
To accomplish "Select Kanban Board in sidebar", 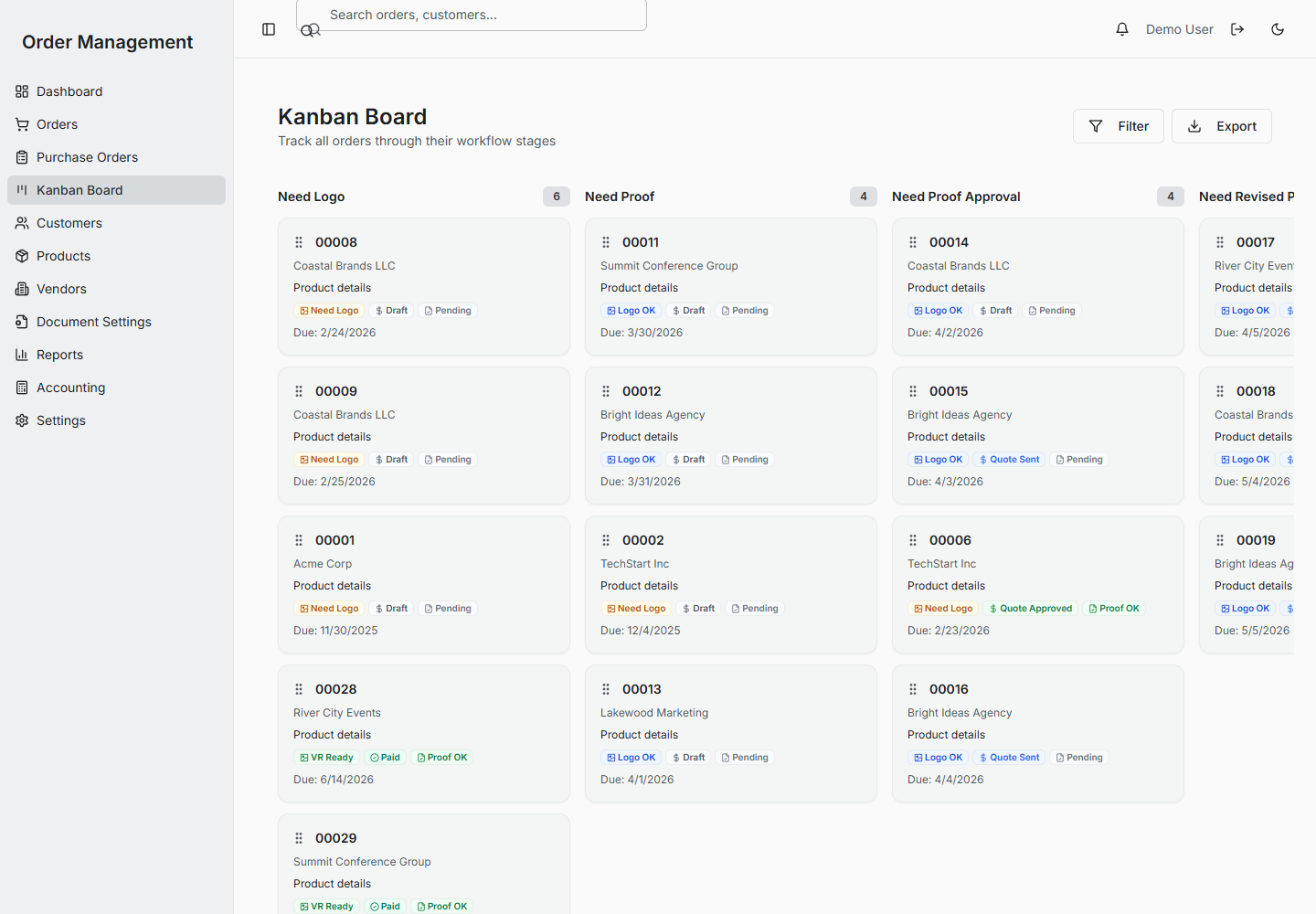I will pyautogui.click(x=116, y=190).
